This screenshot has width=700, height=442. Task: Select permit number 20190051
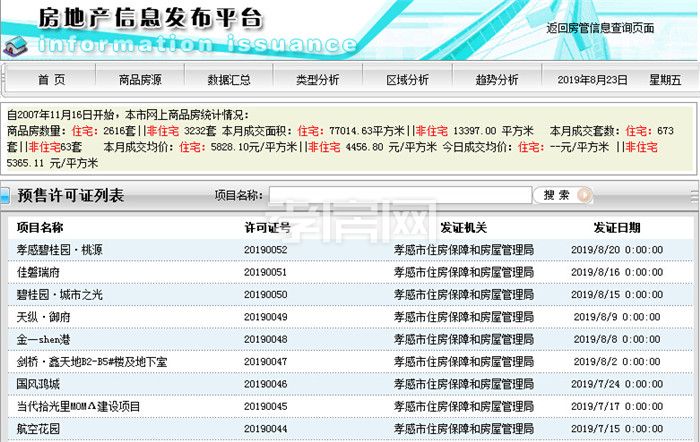(x=266, y=272)
